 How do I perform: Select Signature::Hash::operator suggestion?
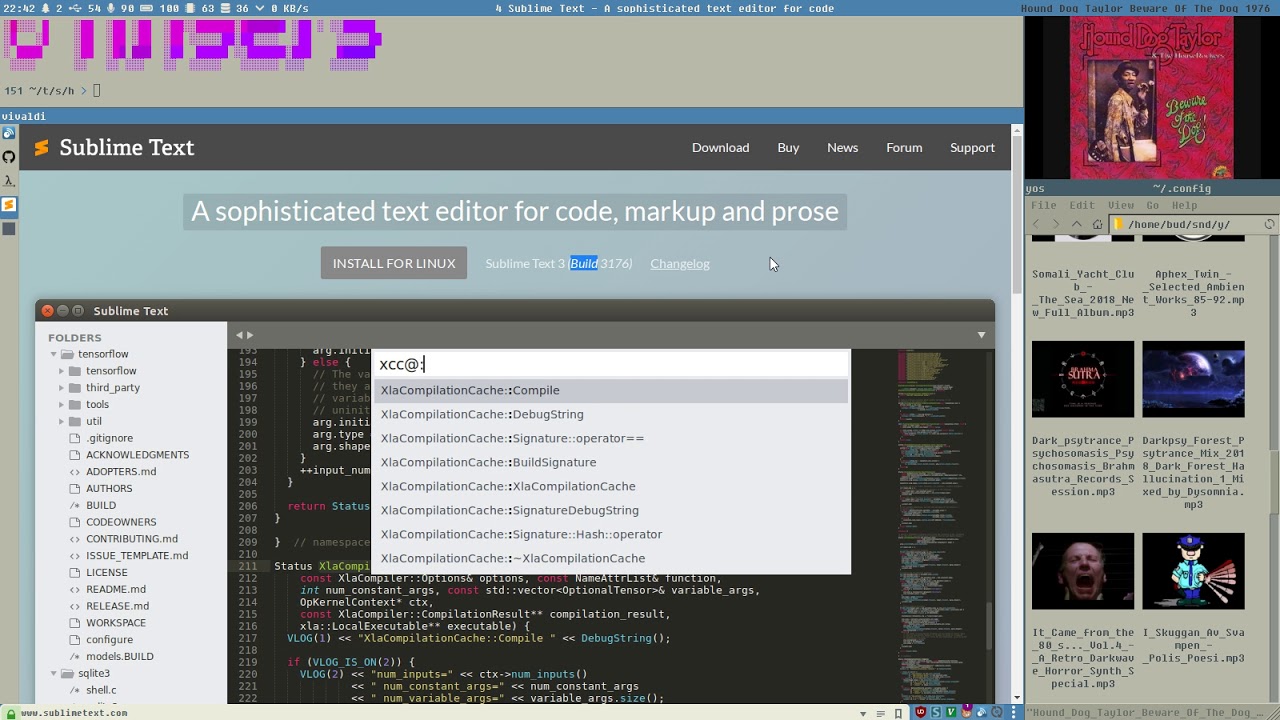(x=610, y=535)
